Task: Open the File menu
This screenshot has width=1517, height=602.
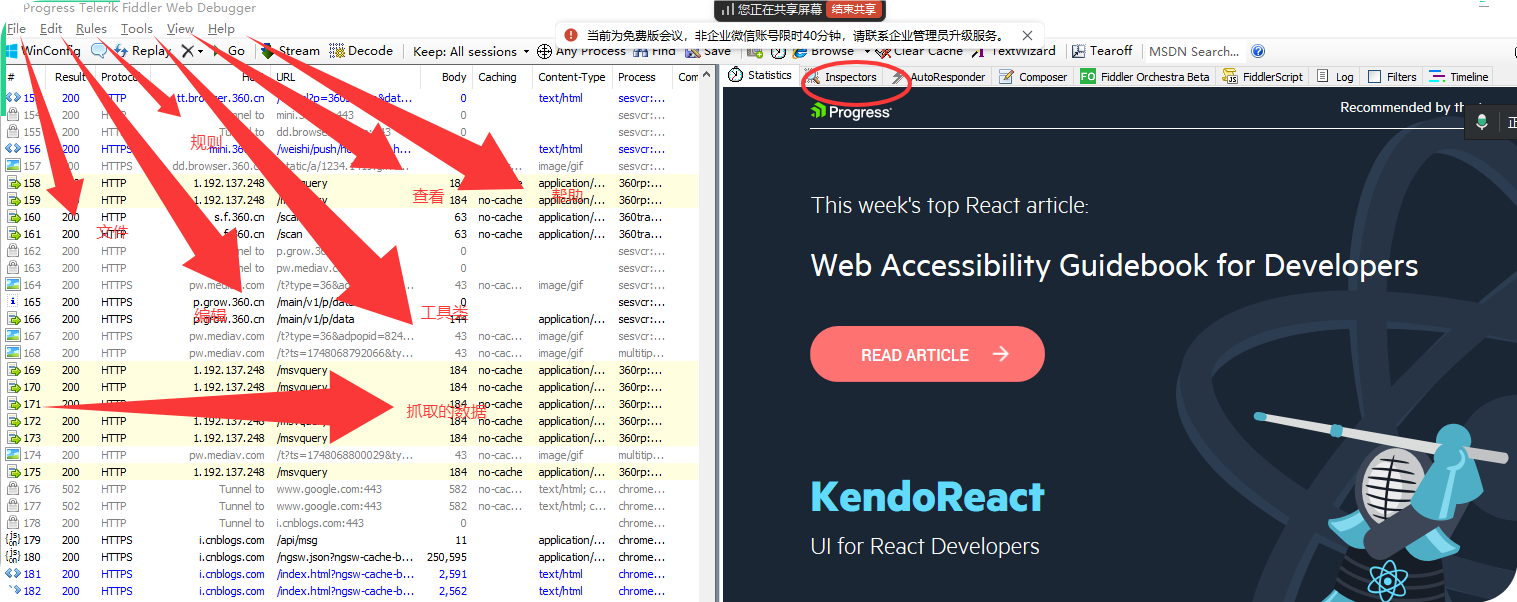Action: point(17,29)
